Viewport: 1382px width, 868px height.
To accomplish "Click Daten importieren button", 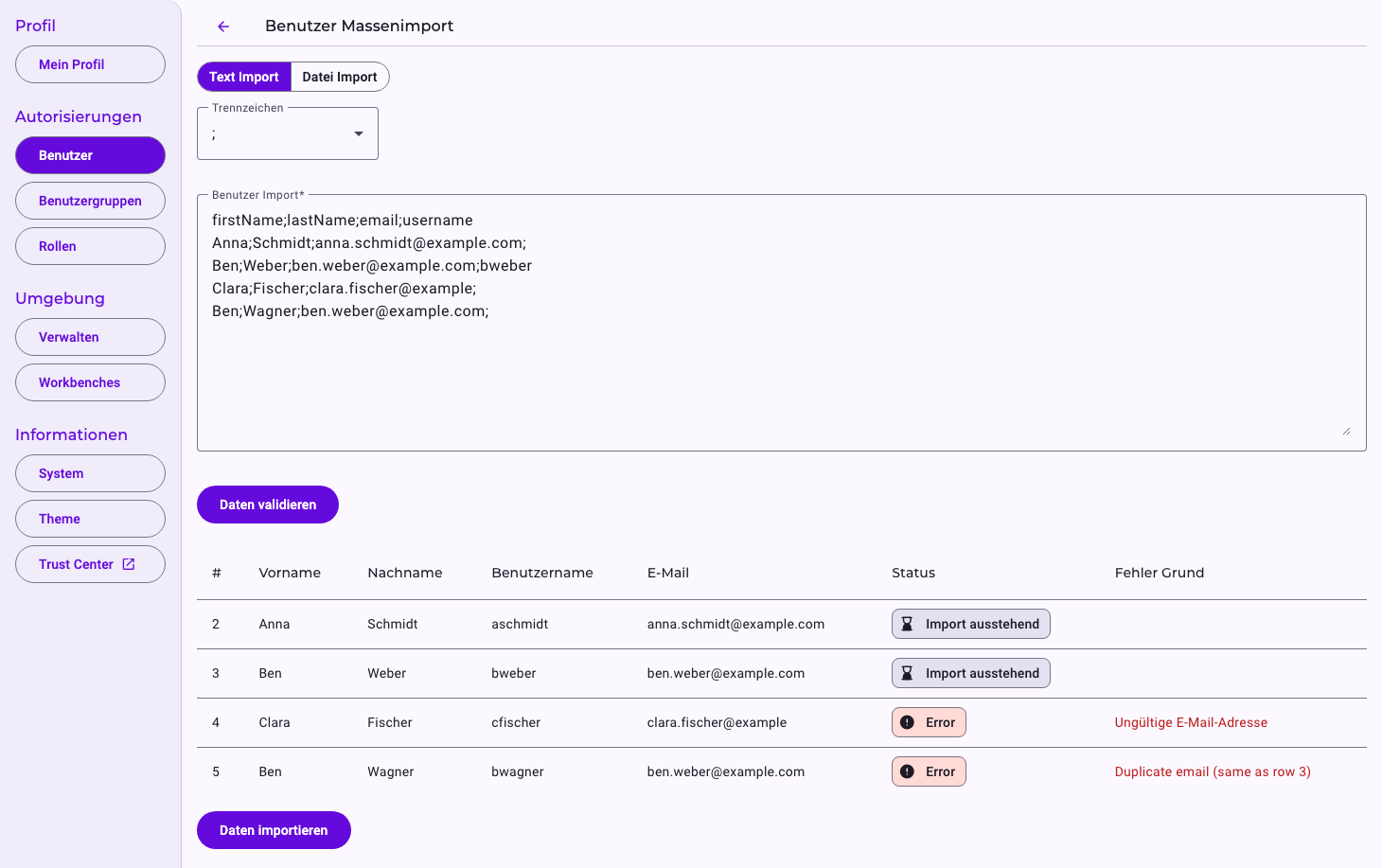I will click(x=274, y=830).
